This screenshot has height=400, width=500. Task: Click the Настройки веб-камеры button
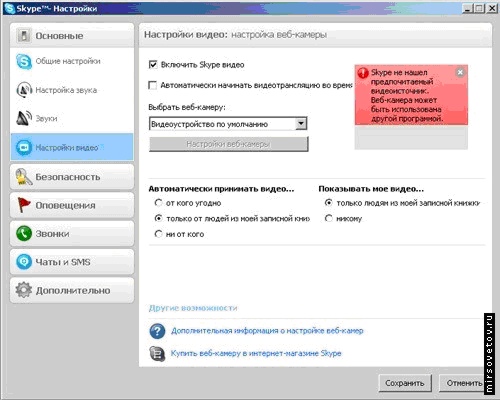click(229, 144)
